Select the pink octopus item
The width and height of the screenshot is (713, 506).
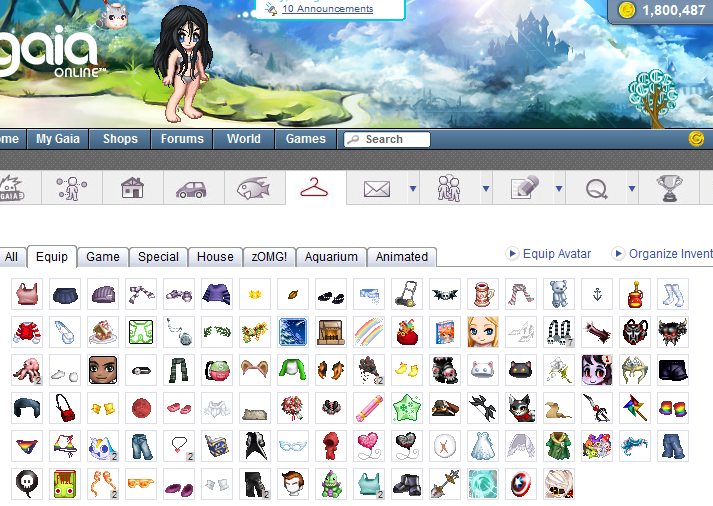pos(27,370)
